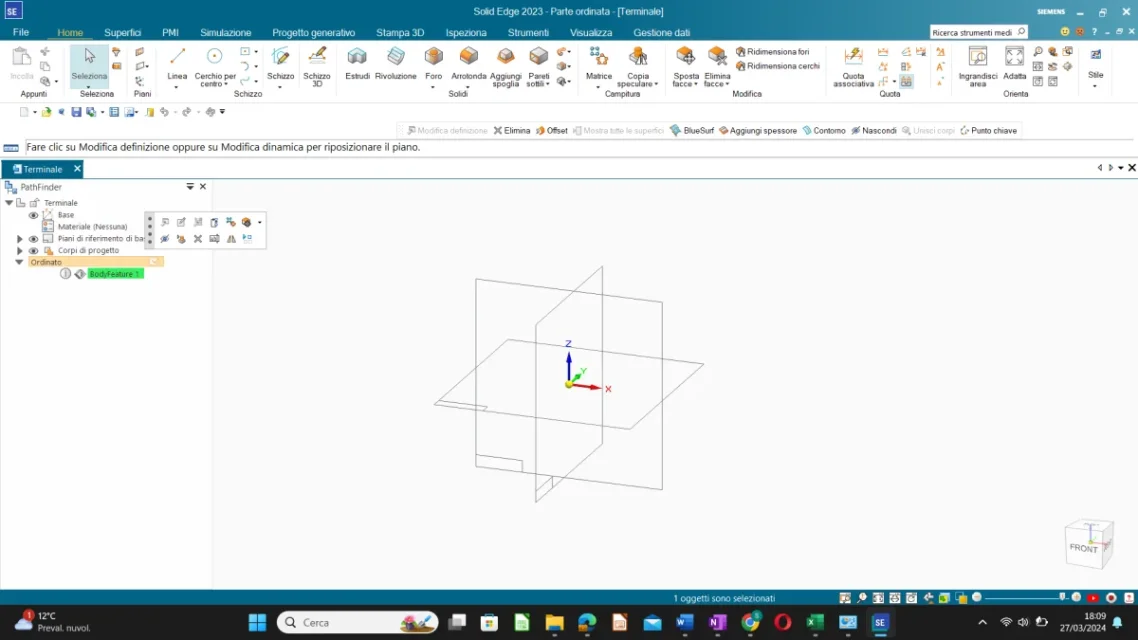Click FRONT on the view cube
The height and width of the screenshot is (640, 1138).
[x=1083, y=548]
